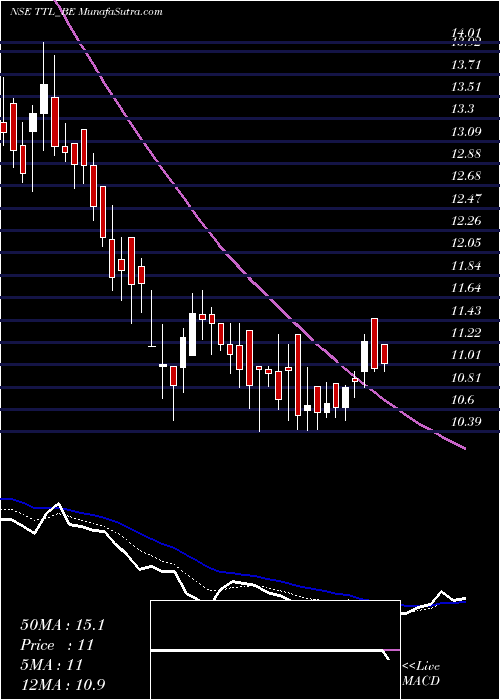Click inside the white-bordered MACD inset box
Screen dimensions: 500x700
point(275,650)
